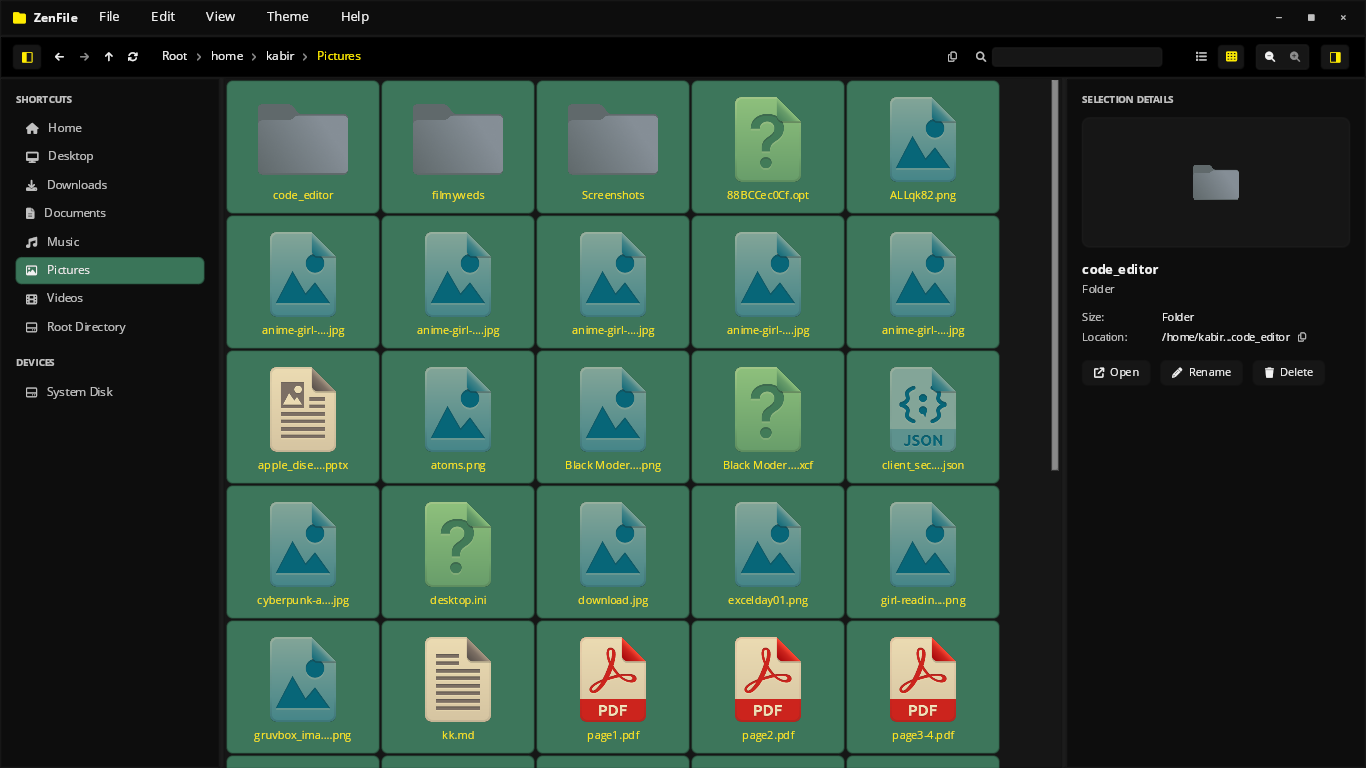Image resolution: width=1366 pixels, height=768 pixels.
Task: Click Delete button in selection details
Action: pyautogui.click(x=1288, y=373)
